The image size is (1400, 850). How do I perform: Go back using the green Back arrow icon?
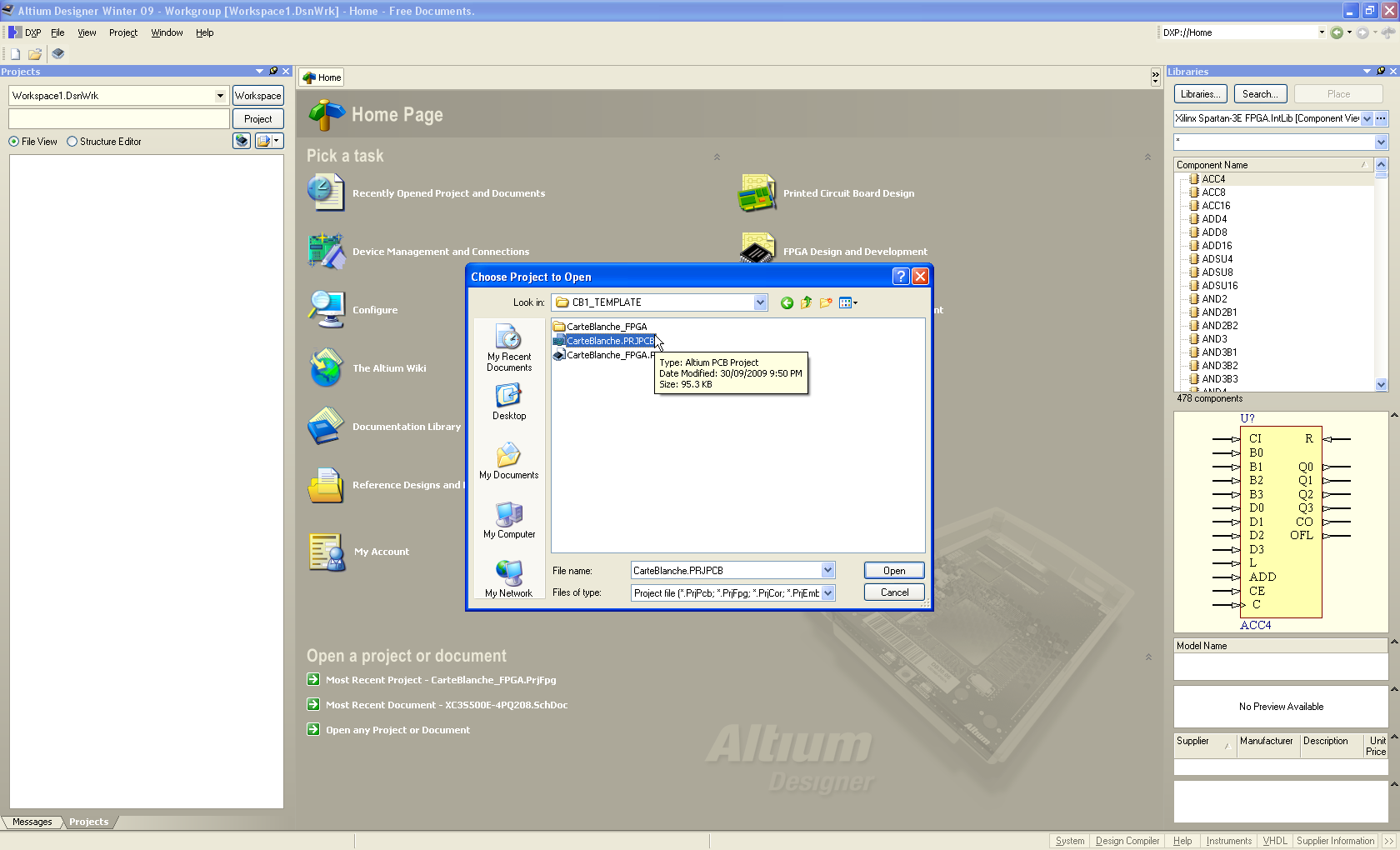(787, 302)
